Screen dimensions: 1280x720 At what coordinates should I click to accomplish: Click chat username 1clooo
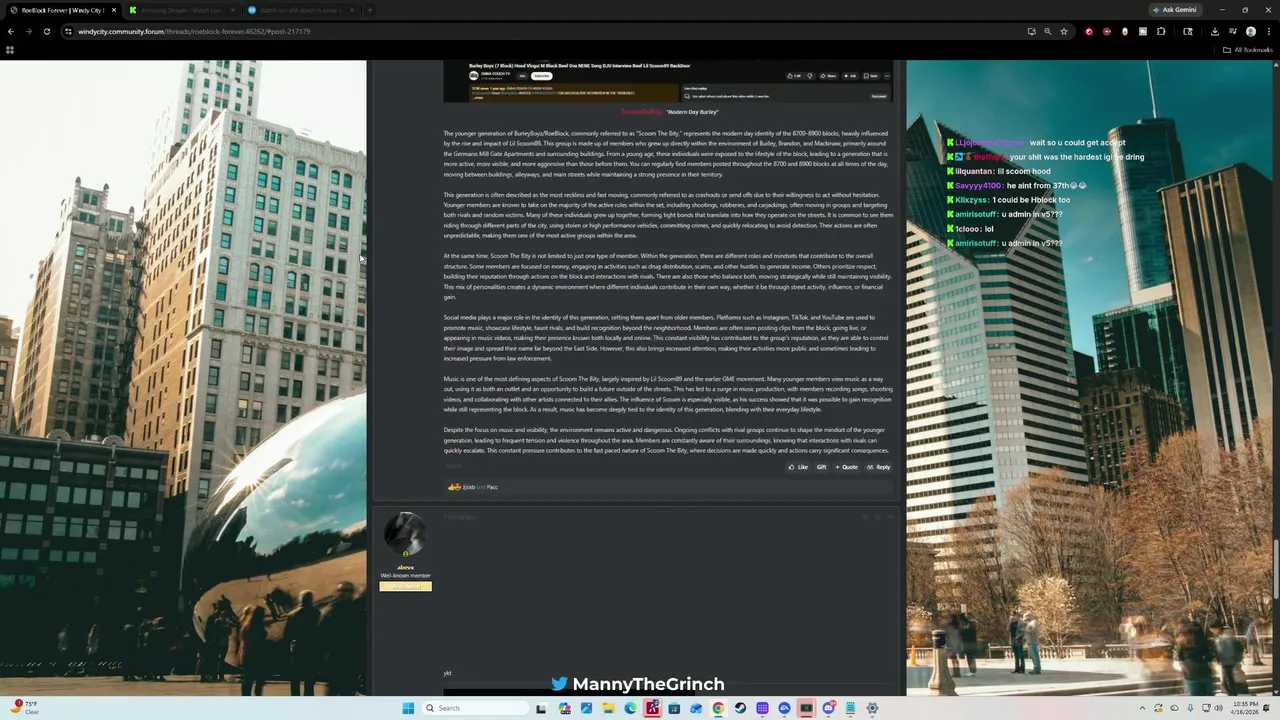click(968, 229)
